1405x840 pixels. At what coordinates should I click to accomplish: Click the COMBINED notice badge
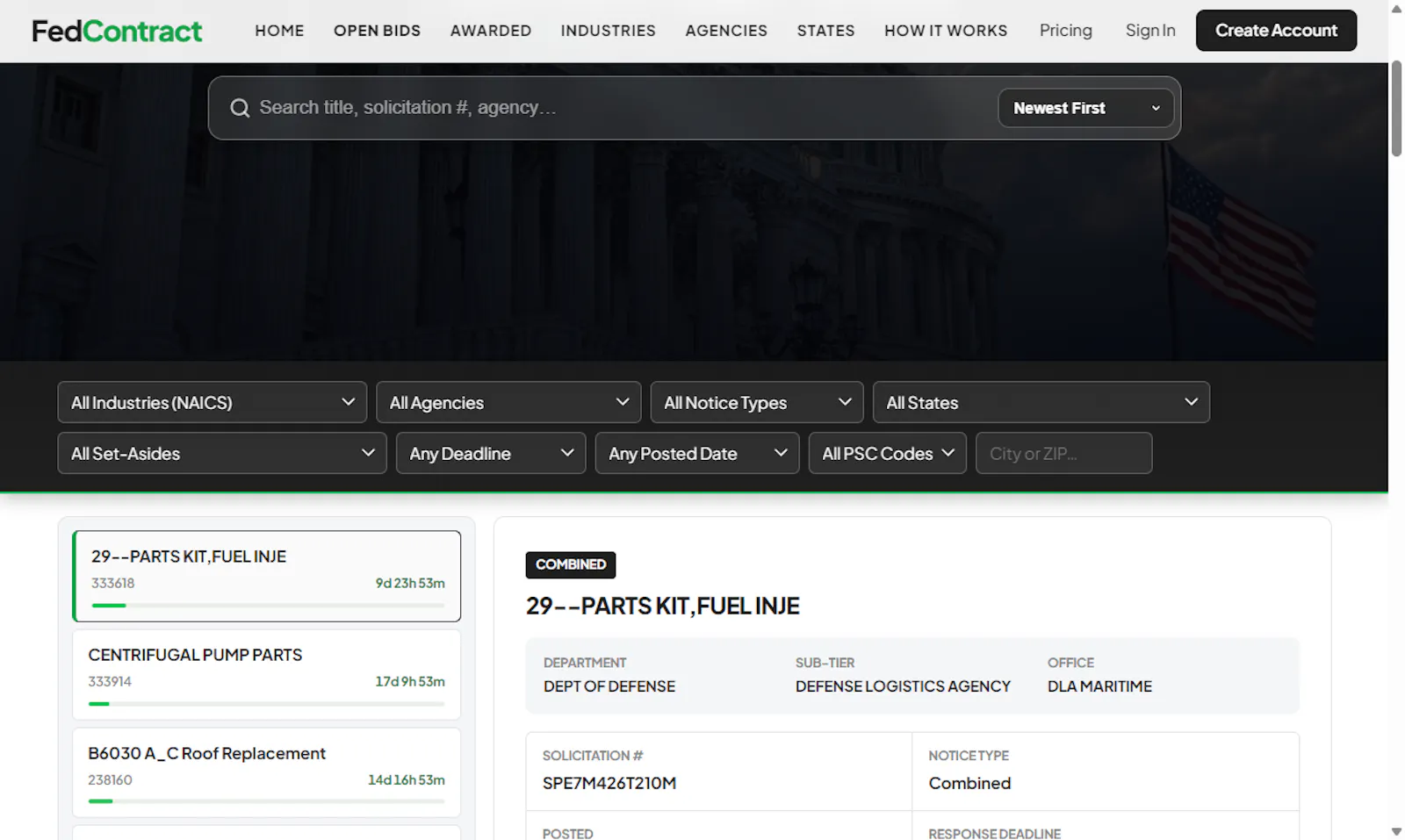pos(571,564)
